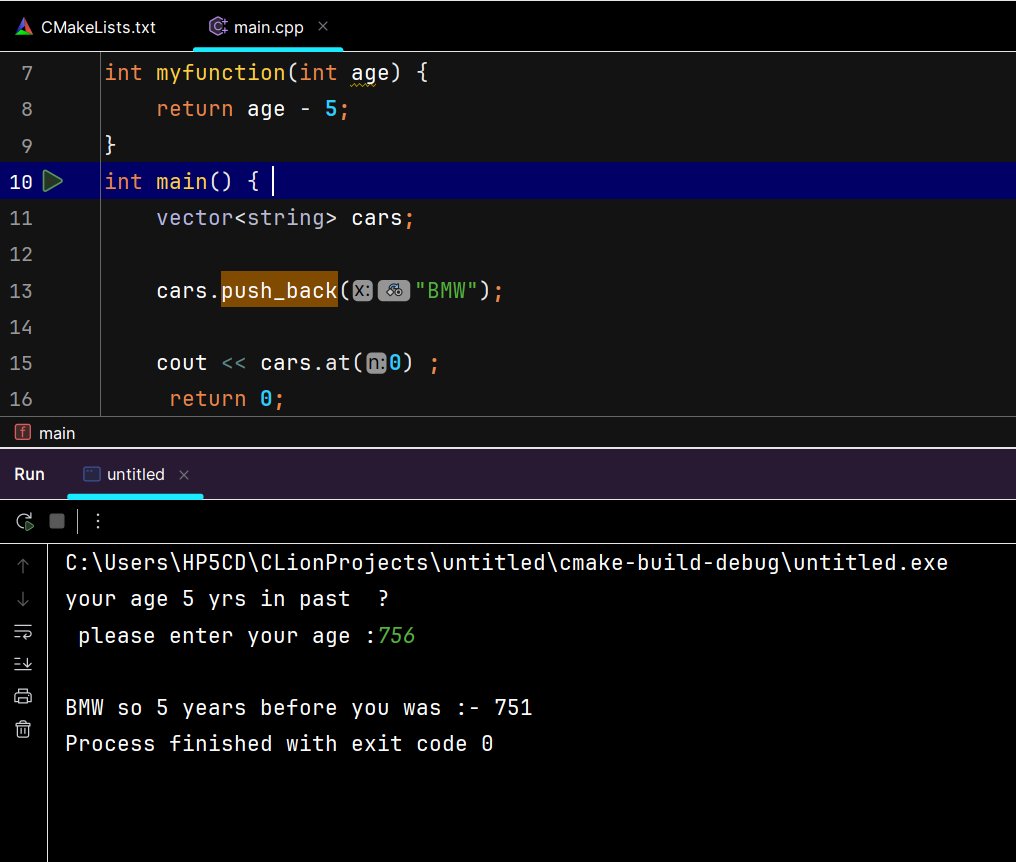Close the untitled run tab
This screenshot has width=1016, height=862.
coord(183,474)
